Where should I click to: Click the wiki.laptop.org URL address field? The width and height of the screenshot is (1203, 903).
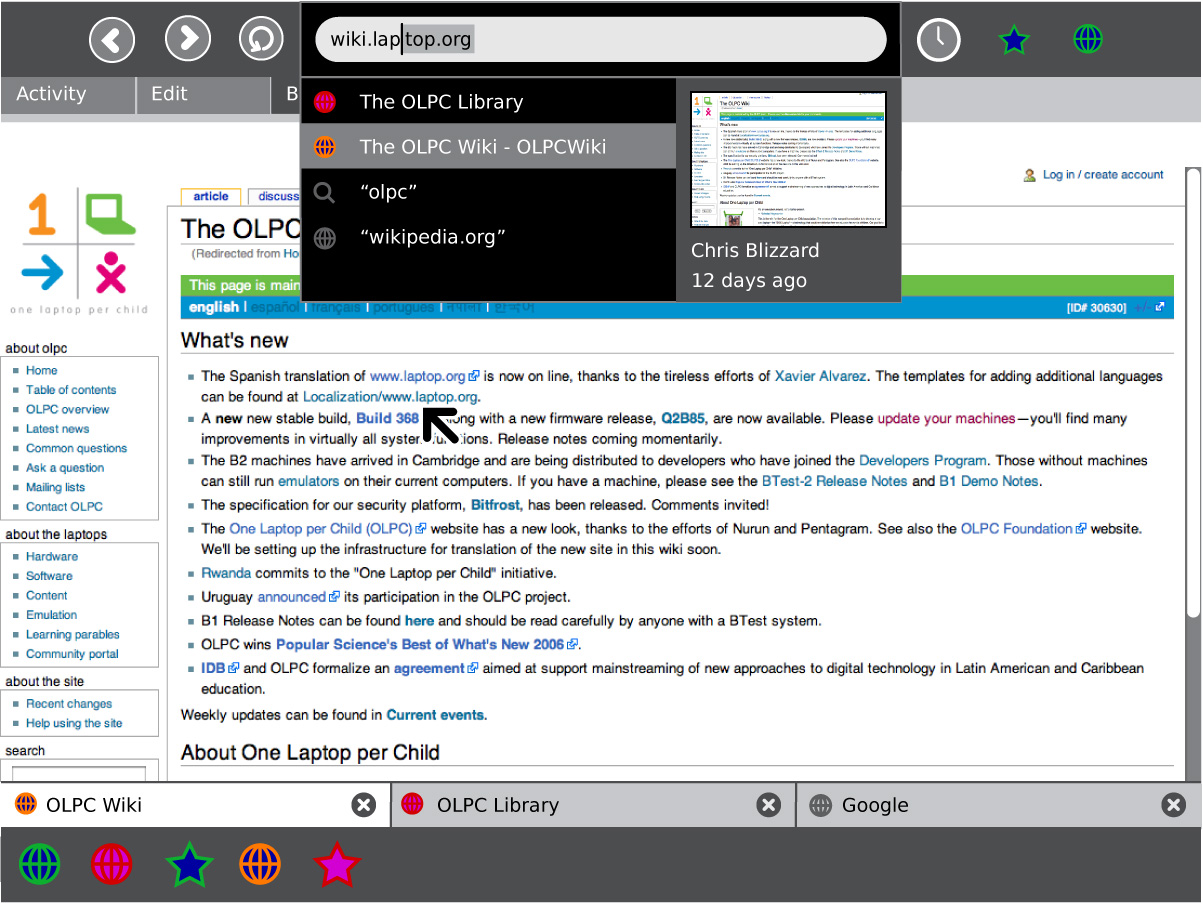(600, 40)
